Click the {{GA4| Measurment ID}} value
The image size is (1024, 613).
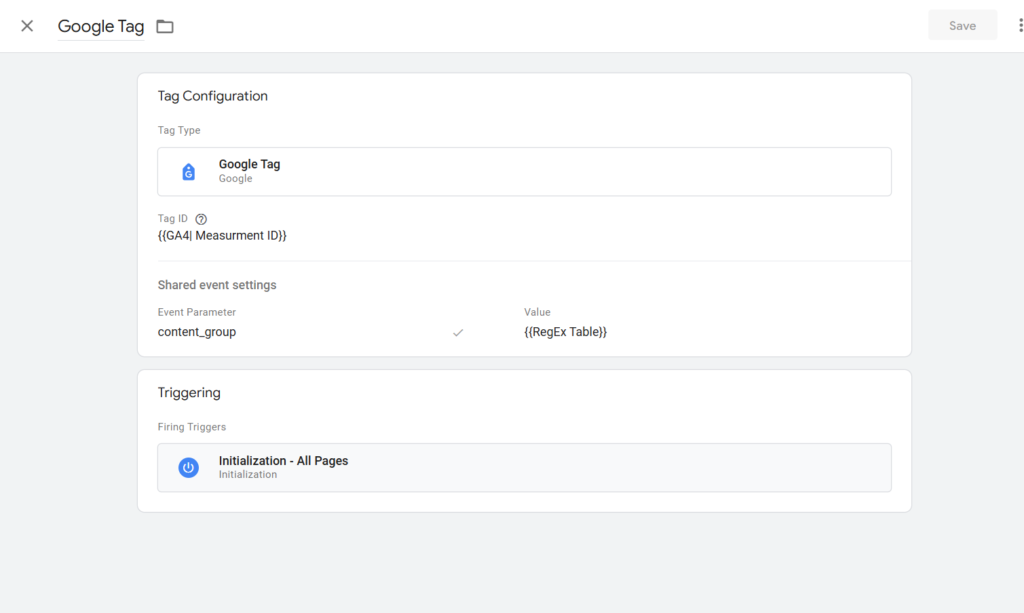[222, 236]
